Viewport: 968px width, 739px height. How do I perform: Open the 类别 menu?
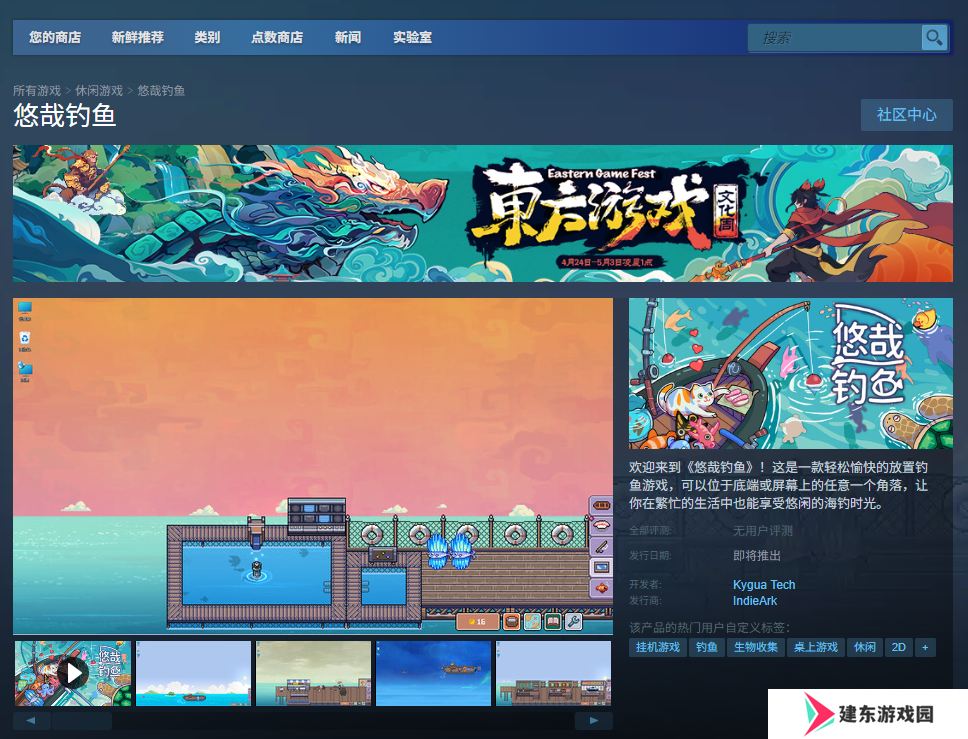click(207, 38)
